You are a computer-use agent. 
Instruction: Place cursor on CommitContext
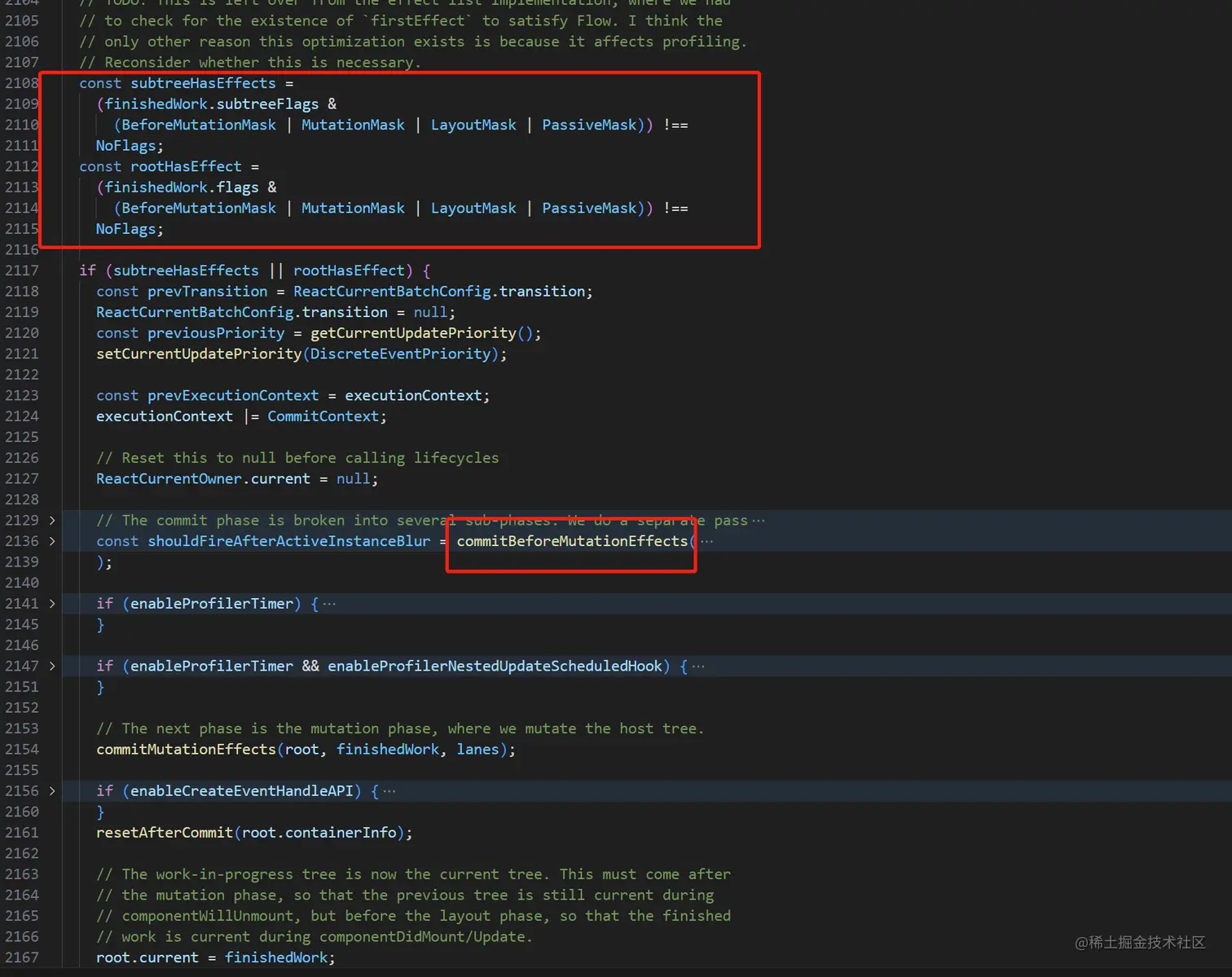tap(323, 416)
